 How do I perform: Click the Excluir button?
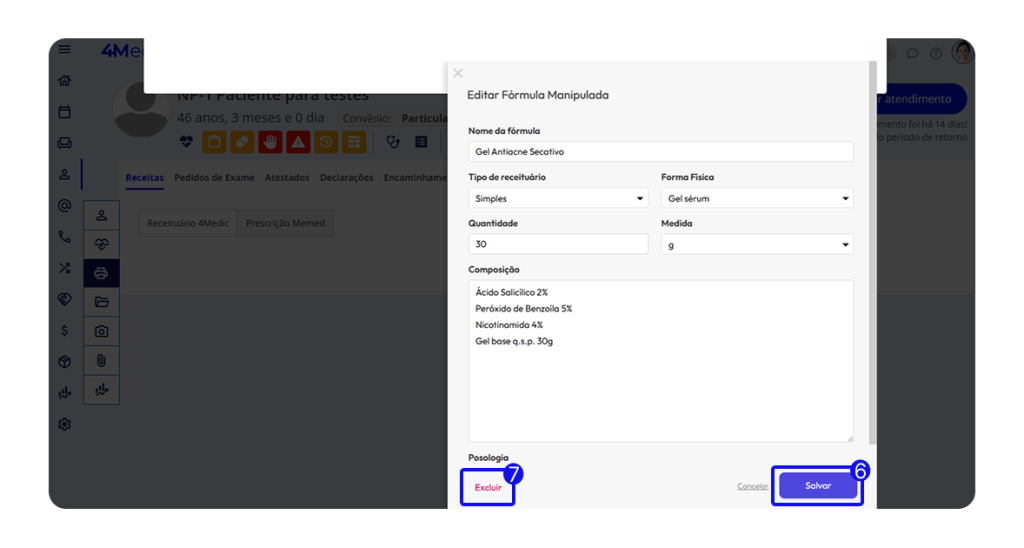tap(488, 487)
